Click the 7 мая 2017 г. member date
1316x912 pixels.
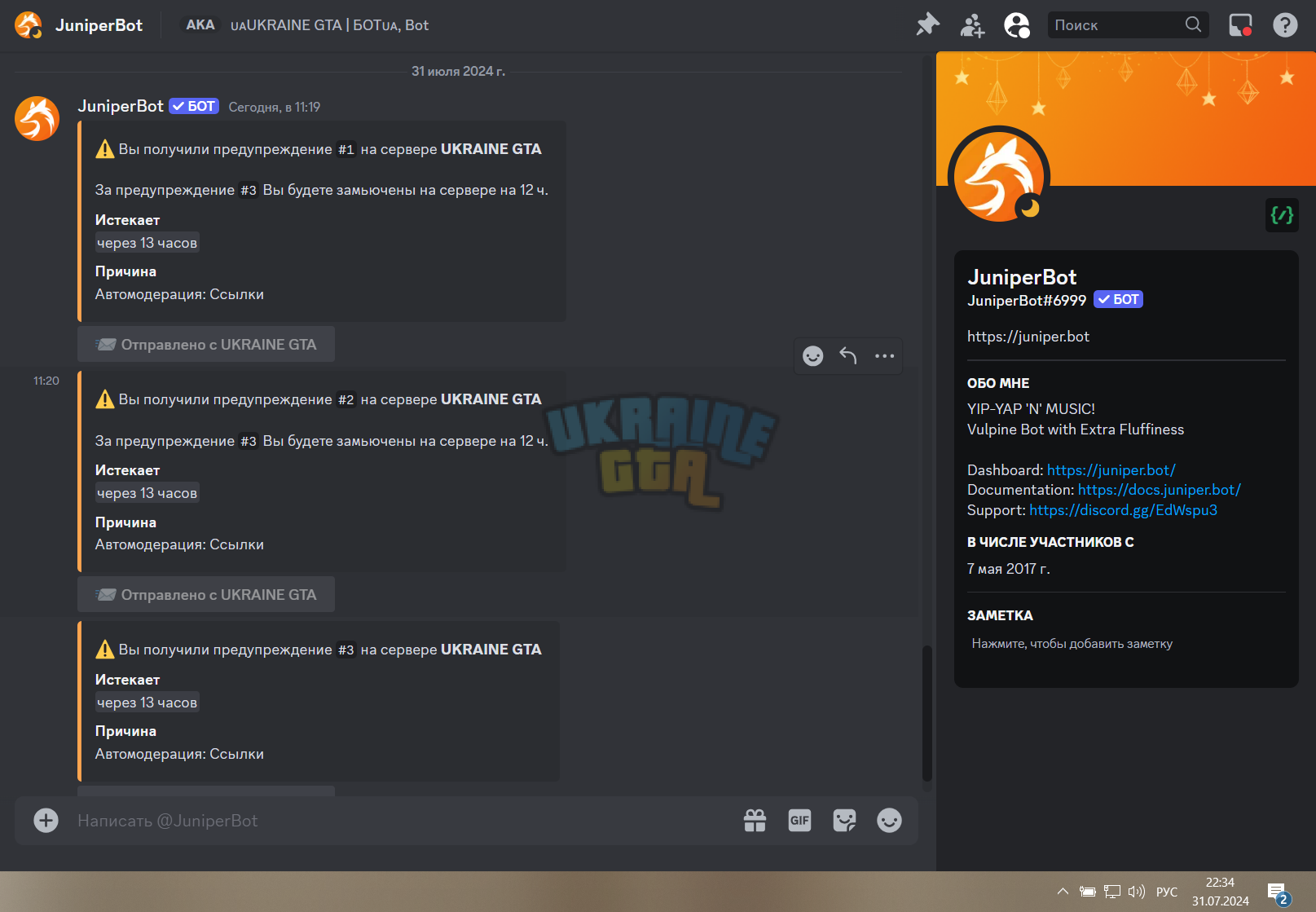[x=1009, y=569]
